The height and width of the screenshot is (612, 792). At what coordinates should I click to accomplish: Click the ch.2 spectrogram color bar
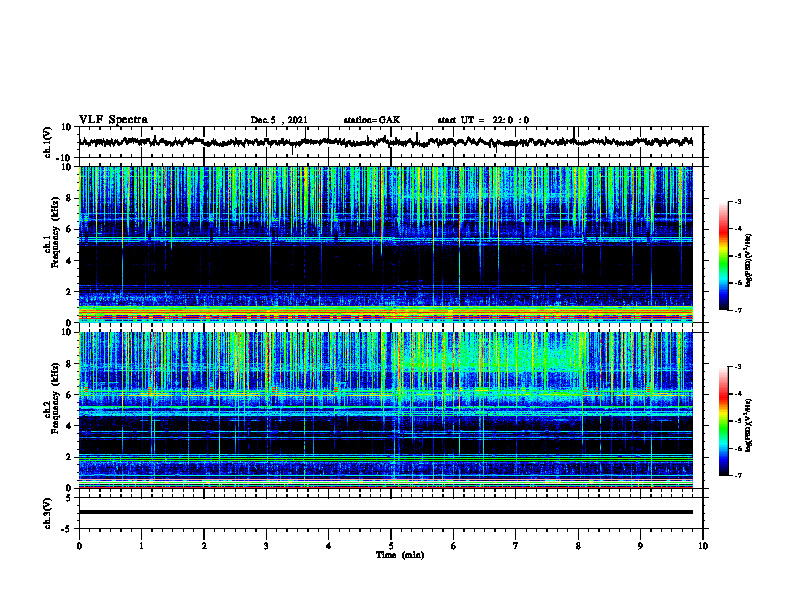tap(723, 421)
